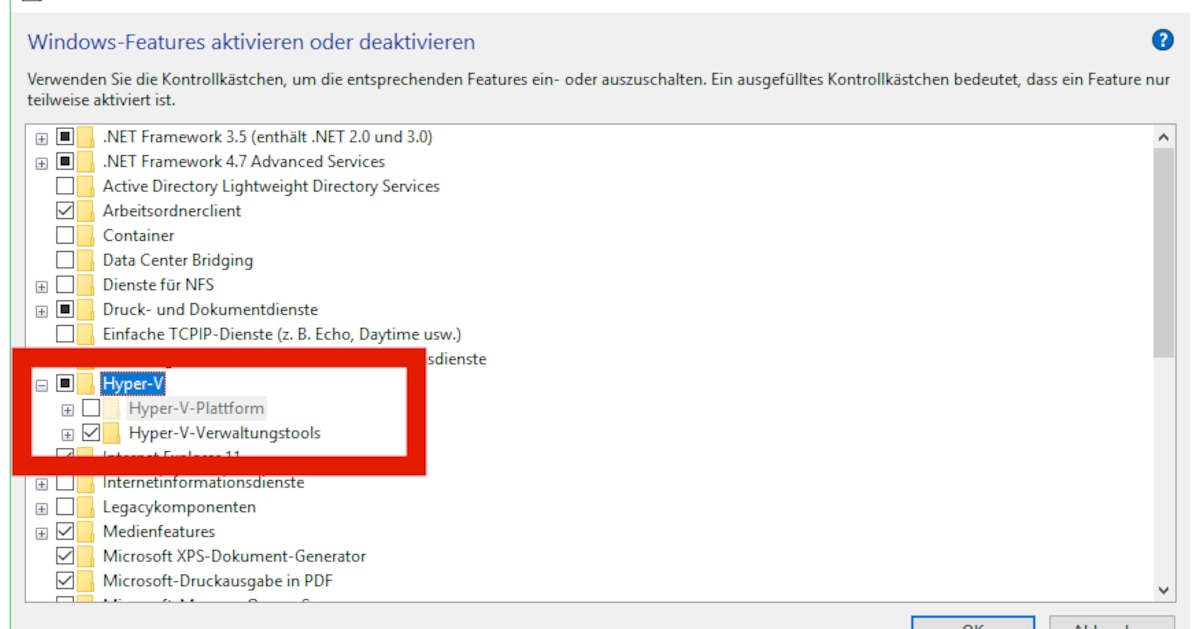Click folder icon of Microsoft-Druckausgabe in PDF
Screen dimensions: 1200x629
click(87, 581)
